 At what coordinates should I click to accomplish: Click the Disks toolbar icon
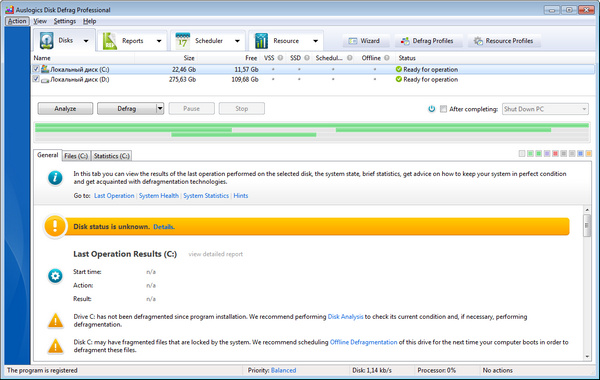(46, 41)
